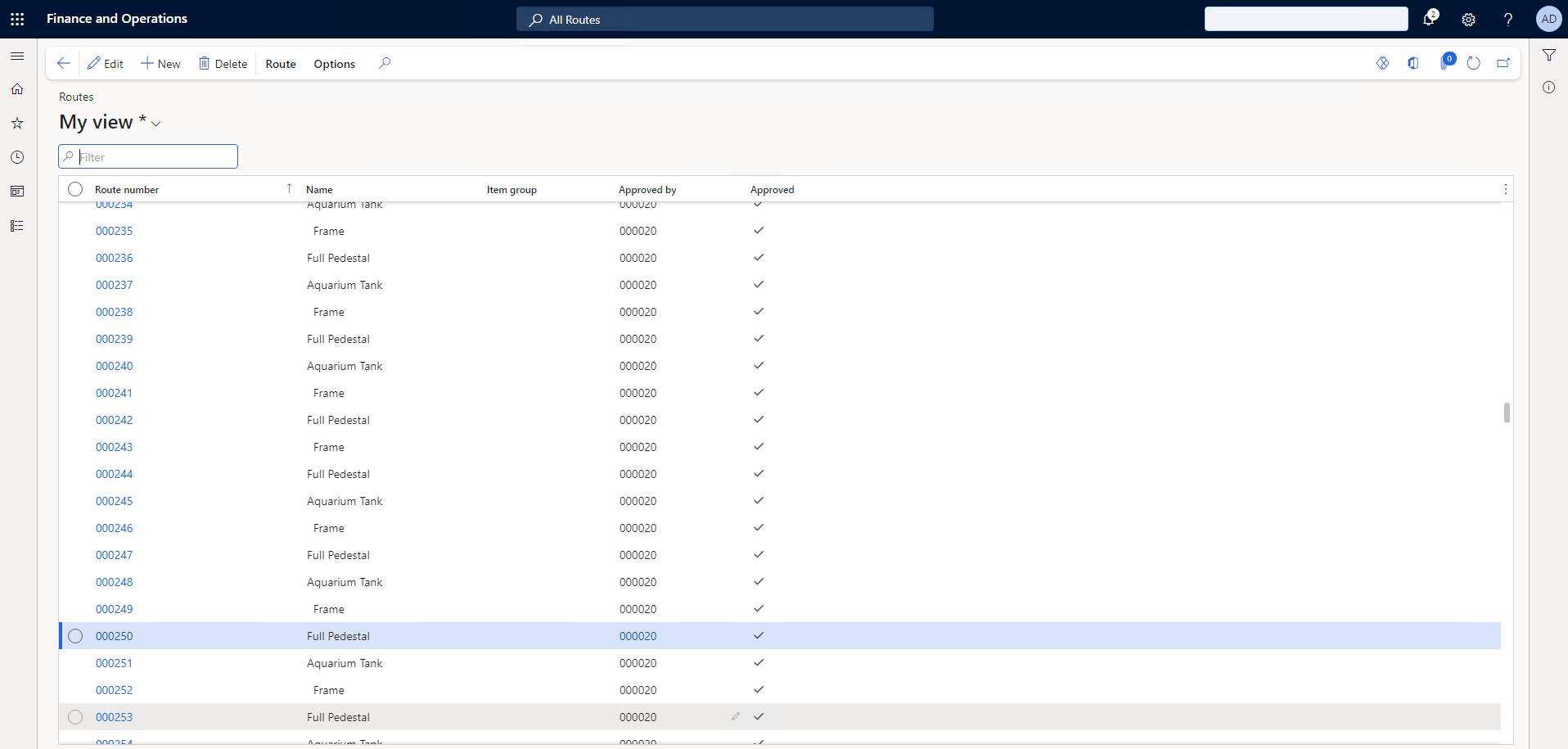Open notifications bell icon

coord(1429,19)
